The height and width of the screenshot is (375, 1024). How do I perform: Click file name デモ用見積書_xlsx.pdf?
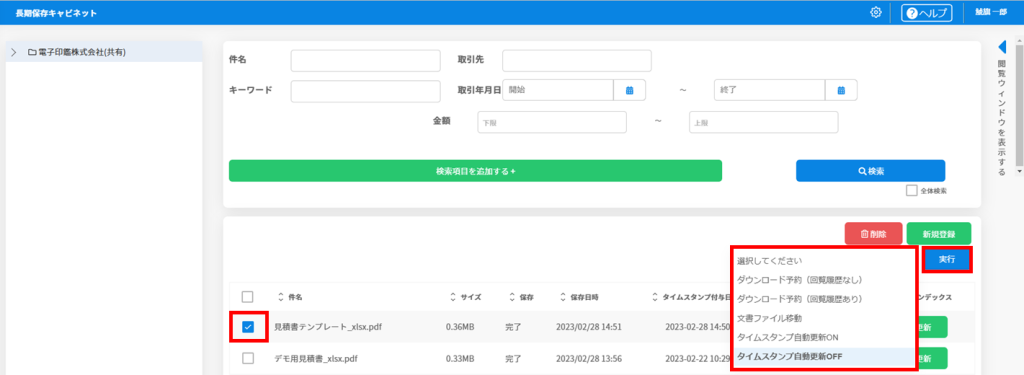click(x=315, y=358)
